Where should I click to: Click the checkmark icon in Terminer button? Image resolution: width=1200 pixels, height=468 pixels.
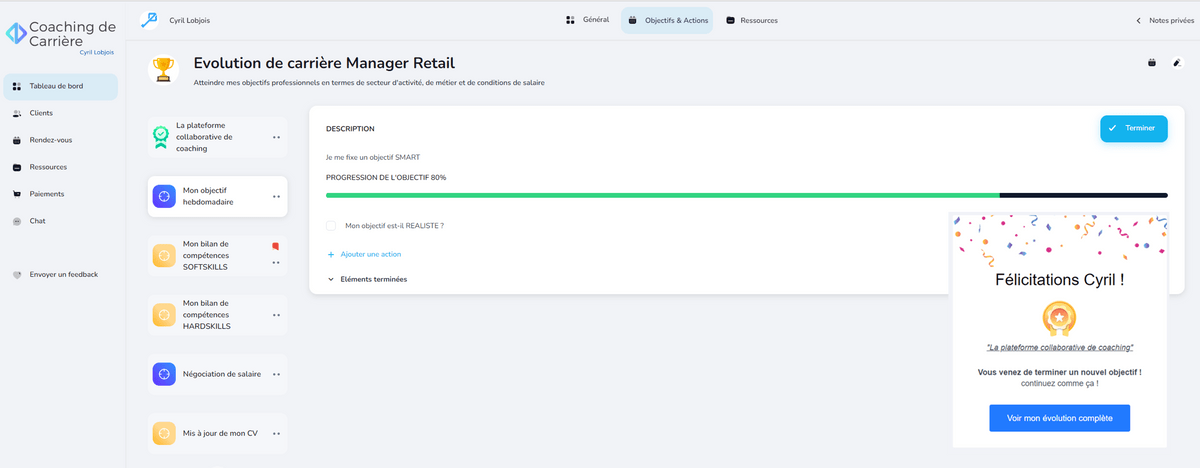(1112, 128)
